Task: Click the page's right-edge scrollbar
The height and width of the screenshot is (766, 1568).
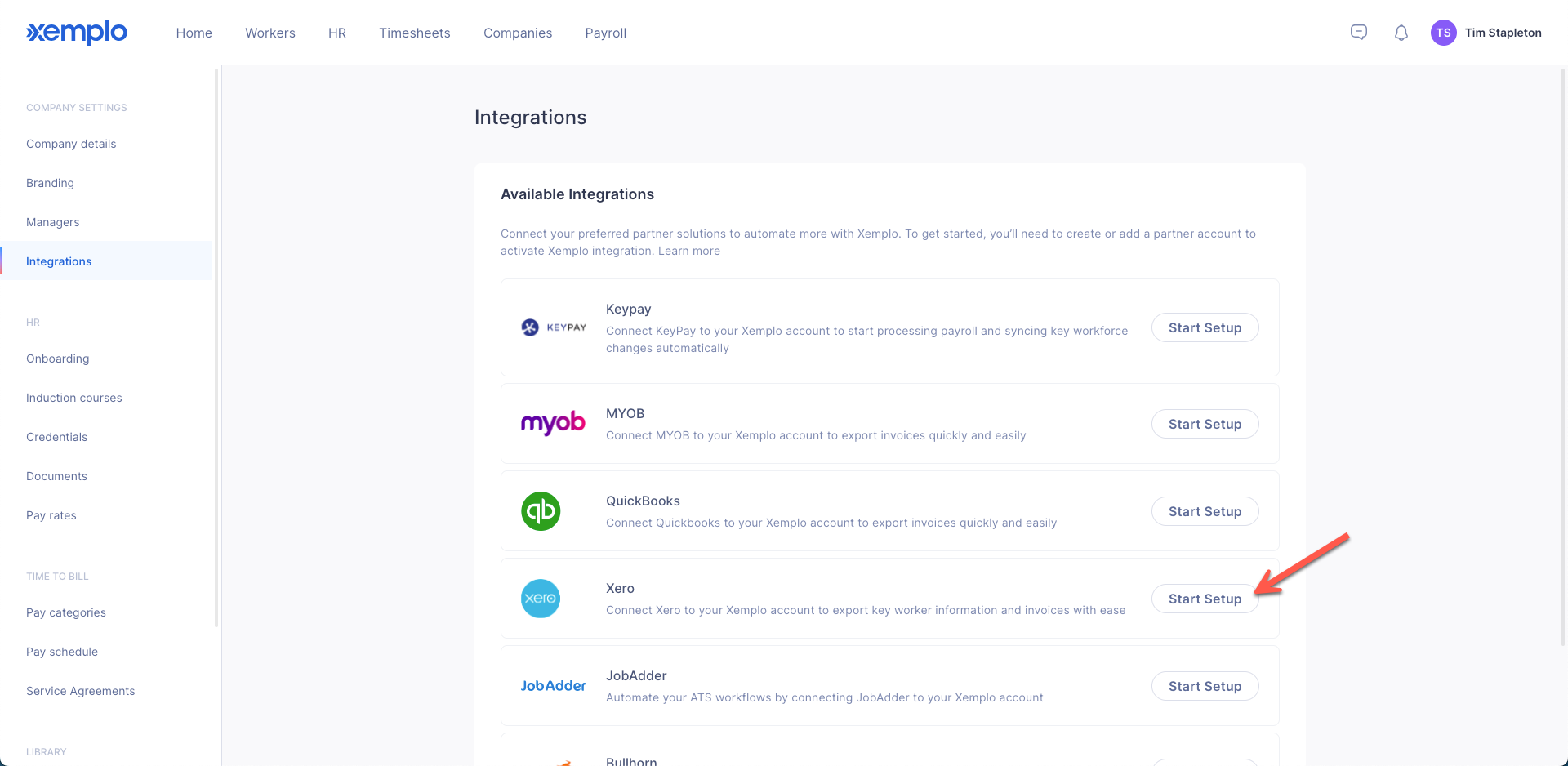Action: pyautogui.click(x=1564, y=355)
